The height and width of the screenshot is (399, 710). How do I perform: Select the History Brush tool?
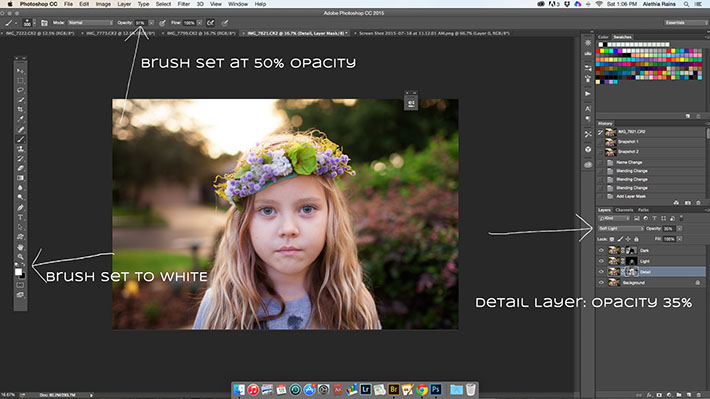click(x=20, y=159)
